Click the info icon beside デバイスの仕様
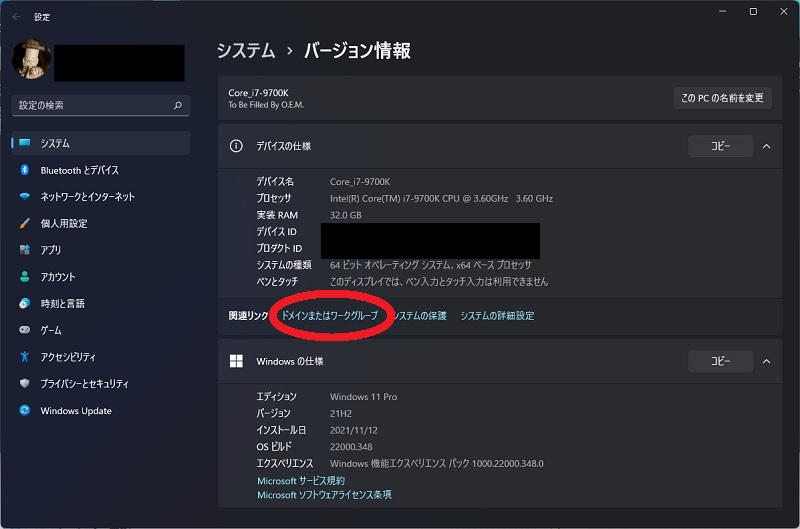The width and height of the screenshot is (800, 529). (236, 146)
